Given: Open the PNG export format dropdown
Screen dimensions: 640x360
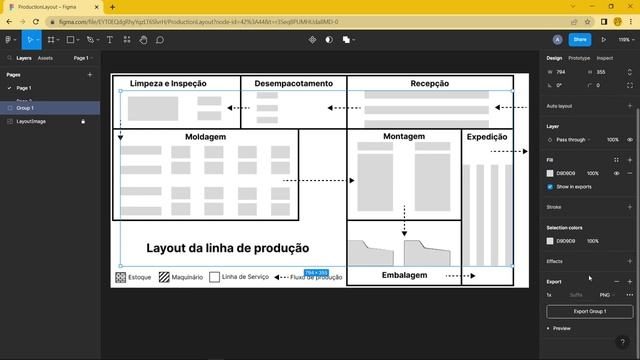Looking at the screenshot, I should pos(607,295).
